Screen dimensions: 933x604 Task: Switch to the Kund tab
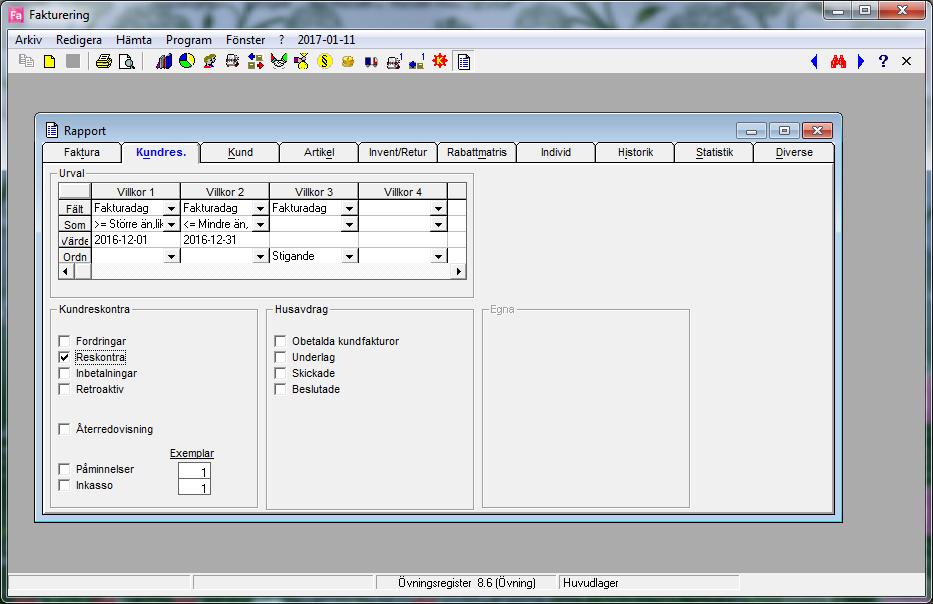(x=240, y=152)
